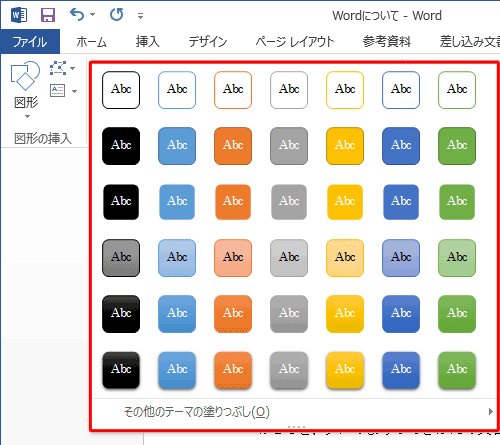Open the undo history dropdown arrow
The image size is (500, 445).
[x=93, y=15]
